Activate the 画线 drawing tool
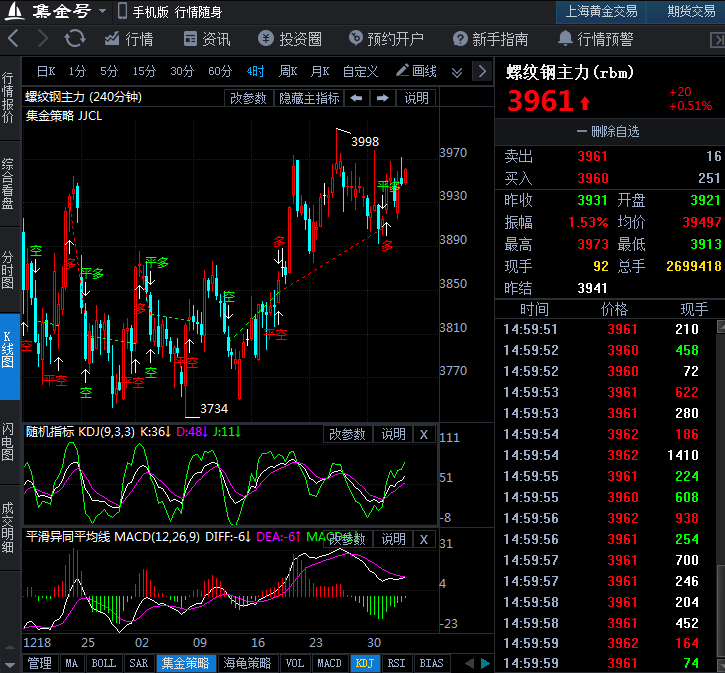Screen dimensions: 725x673 click(416, 71)
